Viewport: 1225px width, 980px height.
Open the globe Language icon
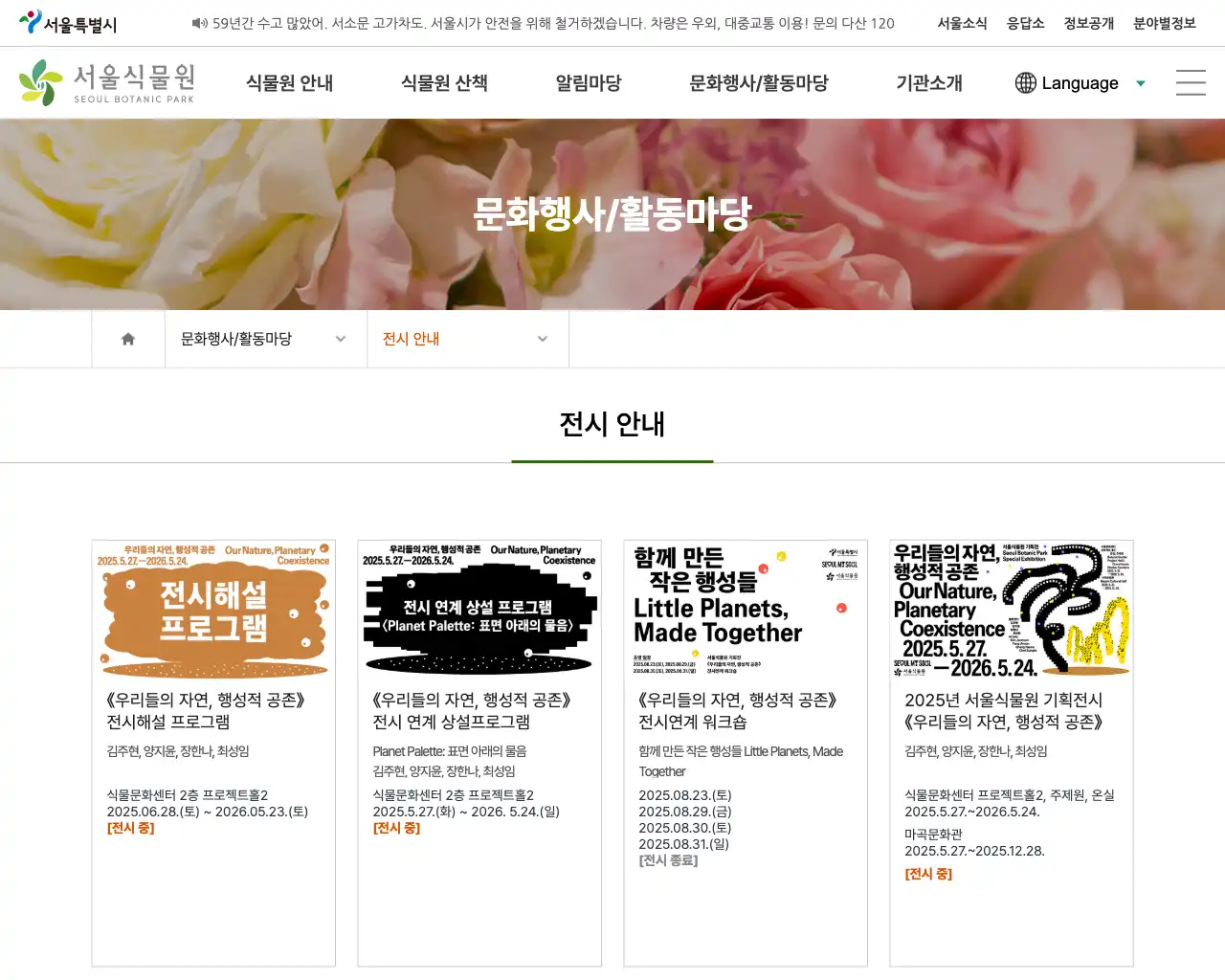pos(1024,83)
